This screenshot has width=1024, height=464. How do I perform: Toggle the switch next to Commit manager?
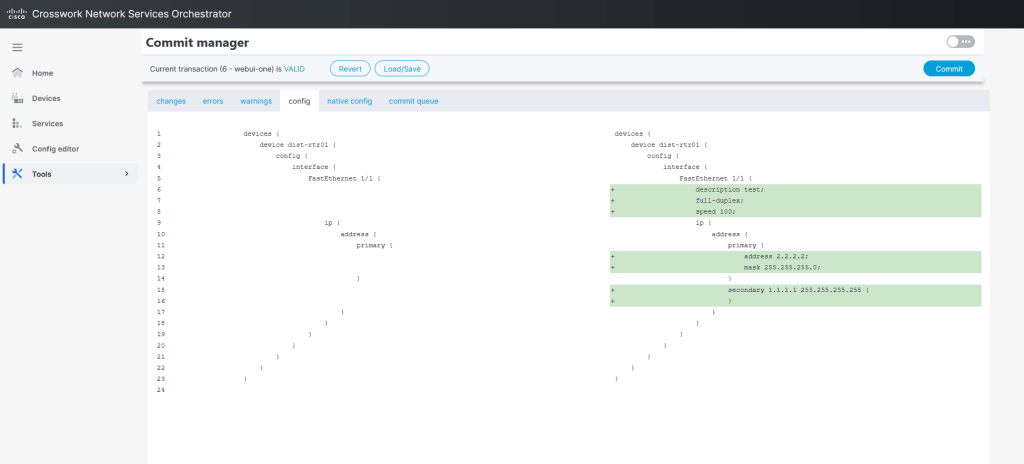click(x=959, y=42)
